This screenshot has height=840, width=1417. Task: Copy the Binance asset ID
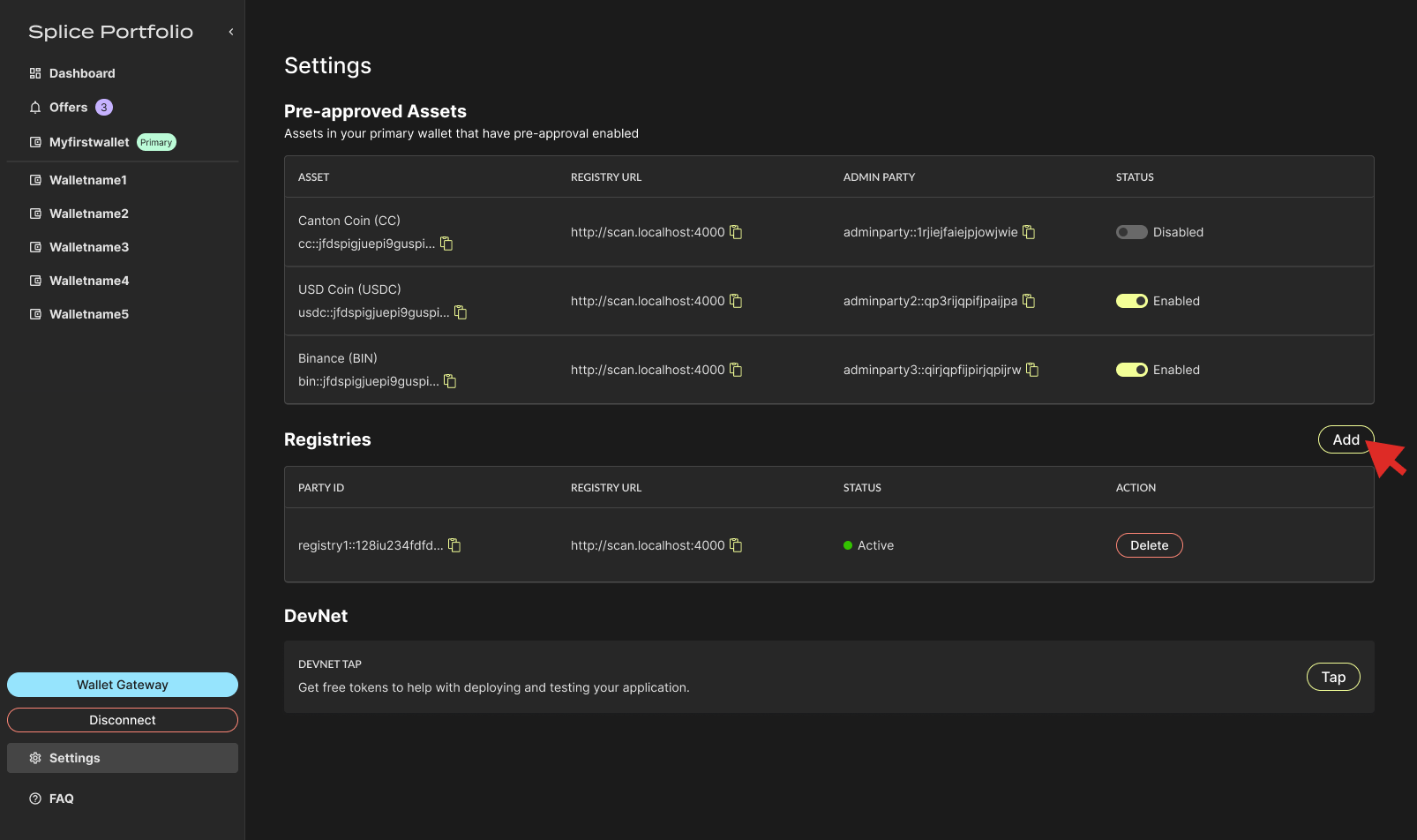[450, 381]
